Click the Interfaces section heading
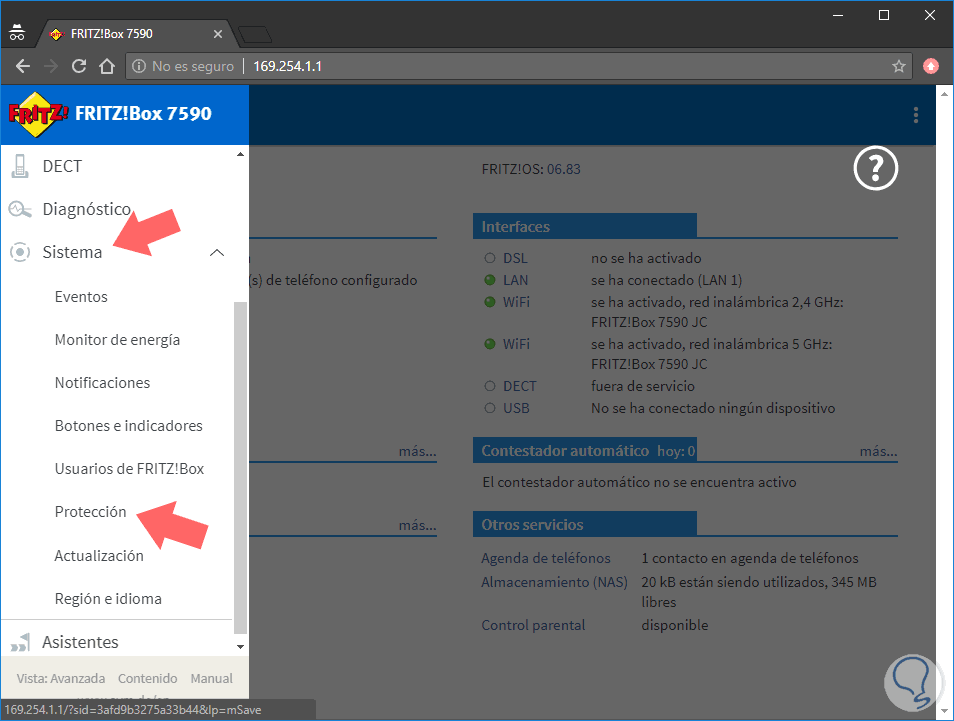The image size is (954, 721). pyautogui.click(x=515, y=226)
